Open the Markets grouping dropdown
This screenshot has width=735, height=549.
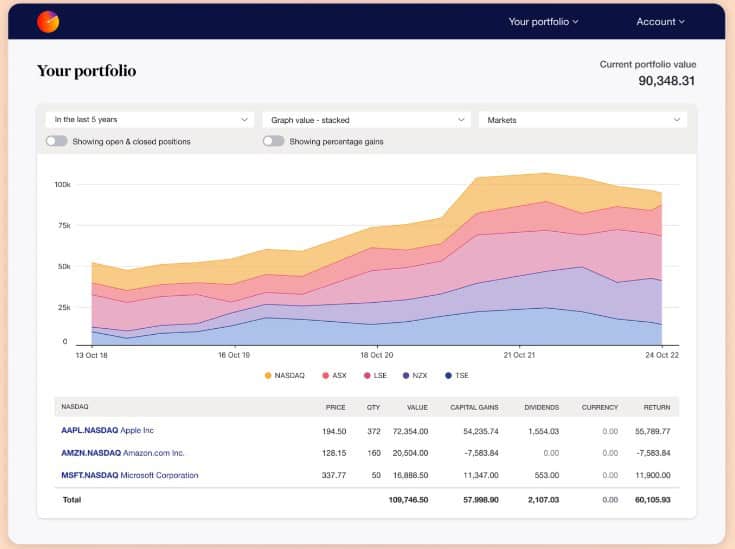pos(583,120)
